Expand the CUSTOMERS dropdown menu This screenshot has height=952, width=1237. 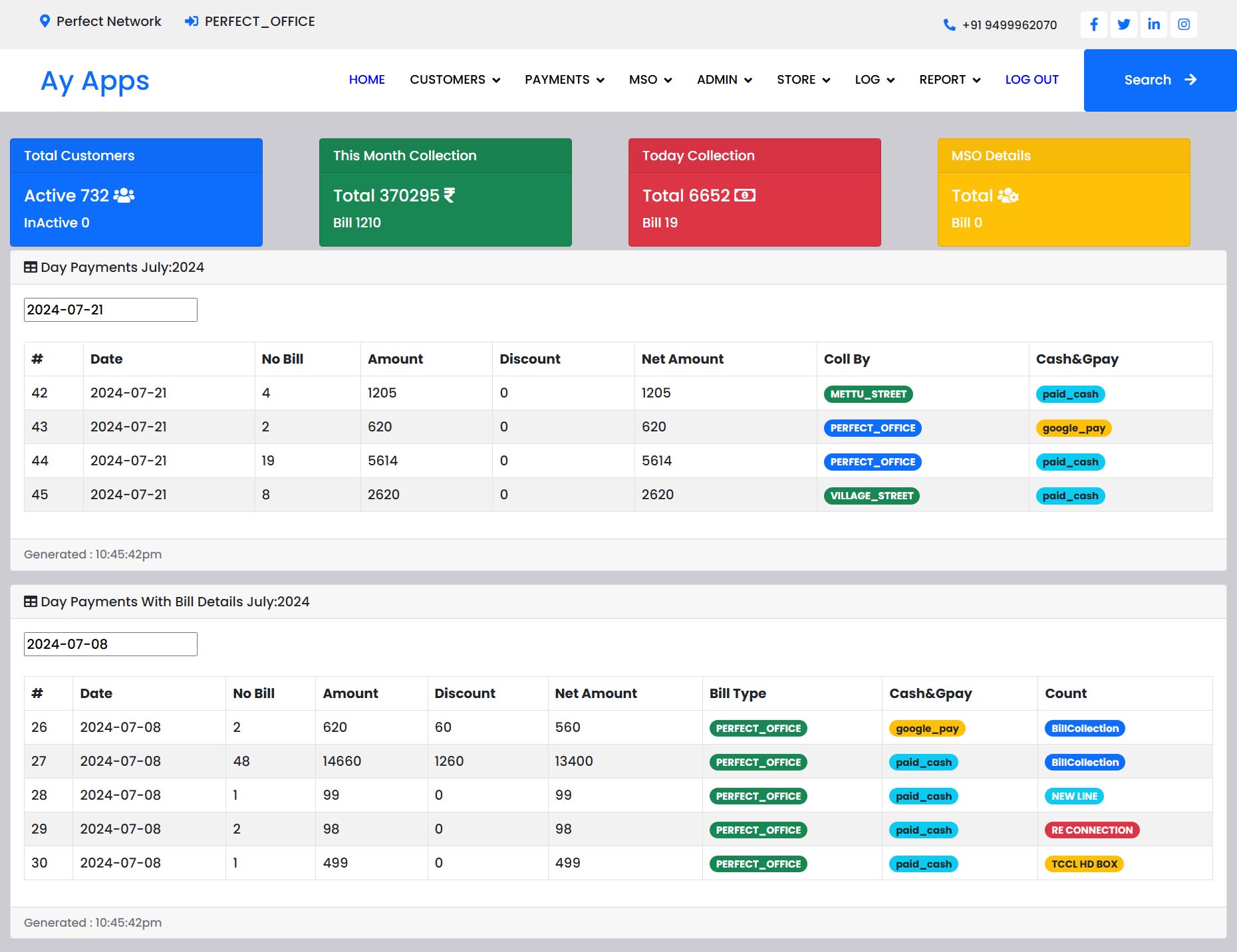pos(455,80)
